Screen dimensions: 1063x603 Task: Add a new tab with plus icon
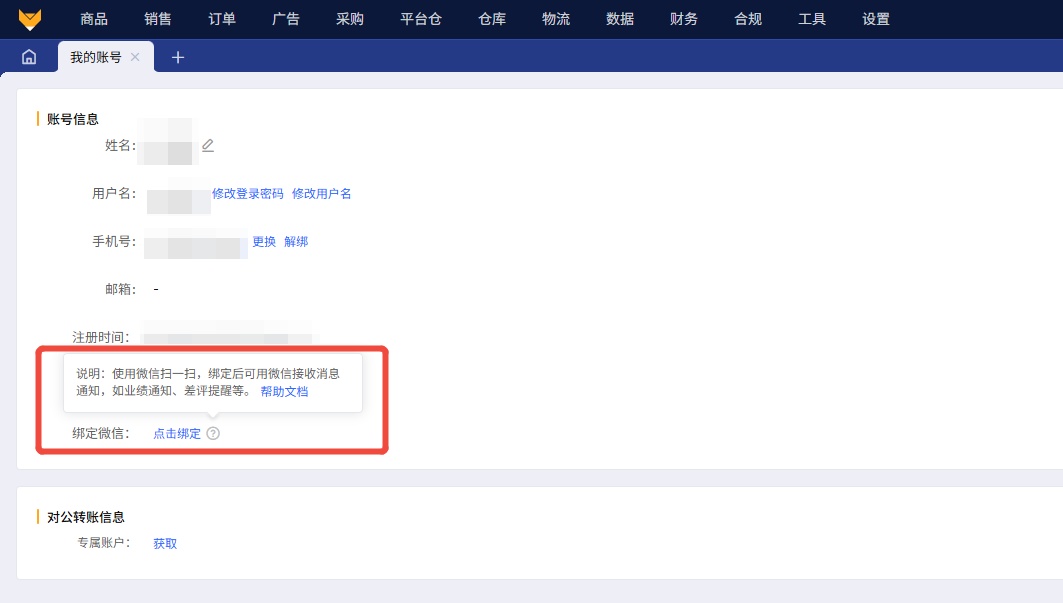[x=178, y=58]
